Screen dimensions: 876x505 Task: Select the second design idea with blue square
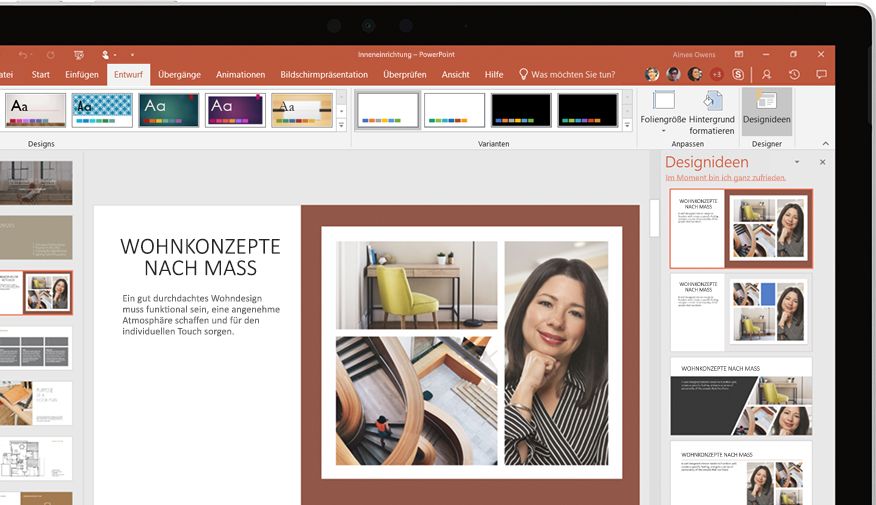[741, 312]
